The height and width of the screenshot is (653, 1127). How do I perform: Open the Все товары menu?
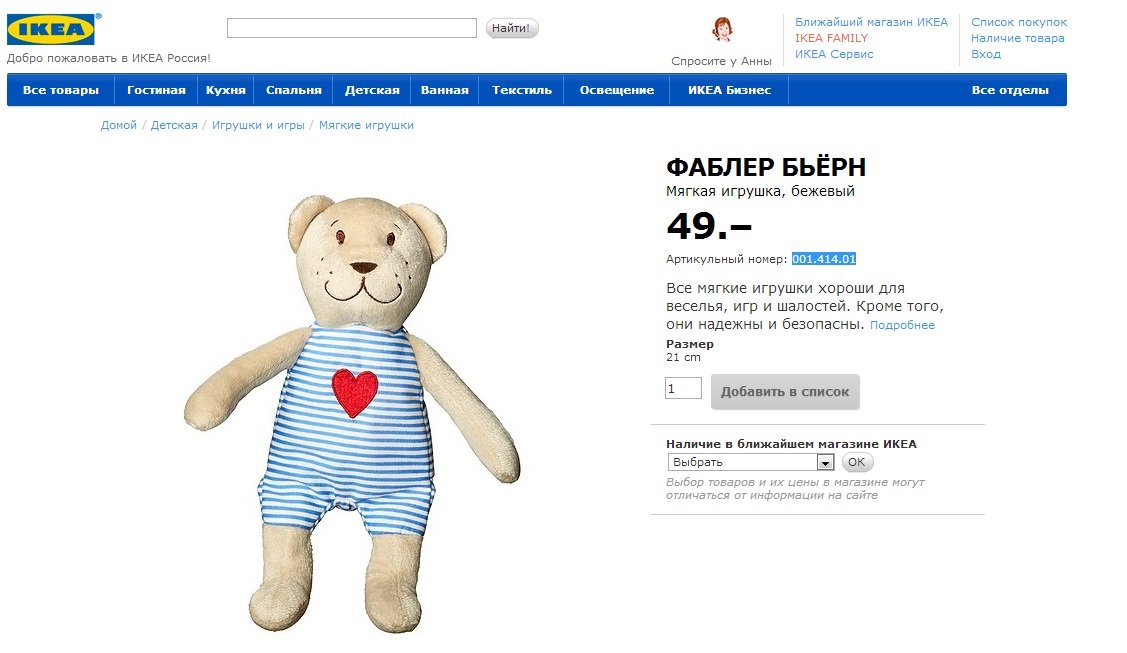click(x=61, y=90)
